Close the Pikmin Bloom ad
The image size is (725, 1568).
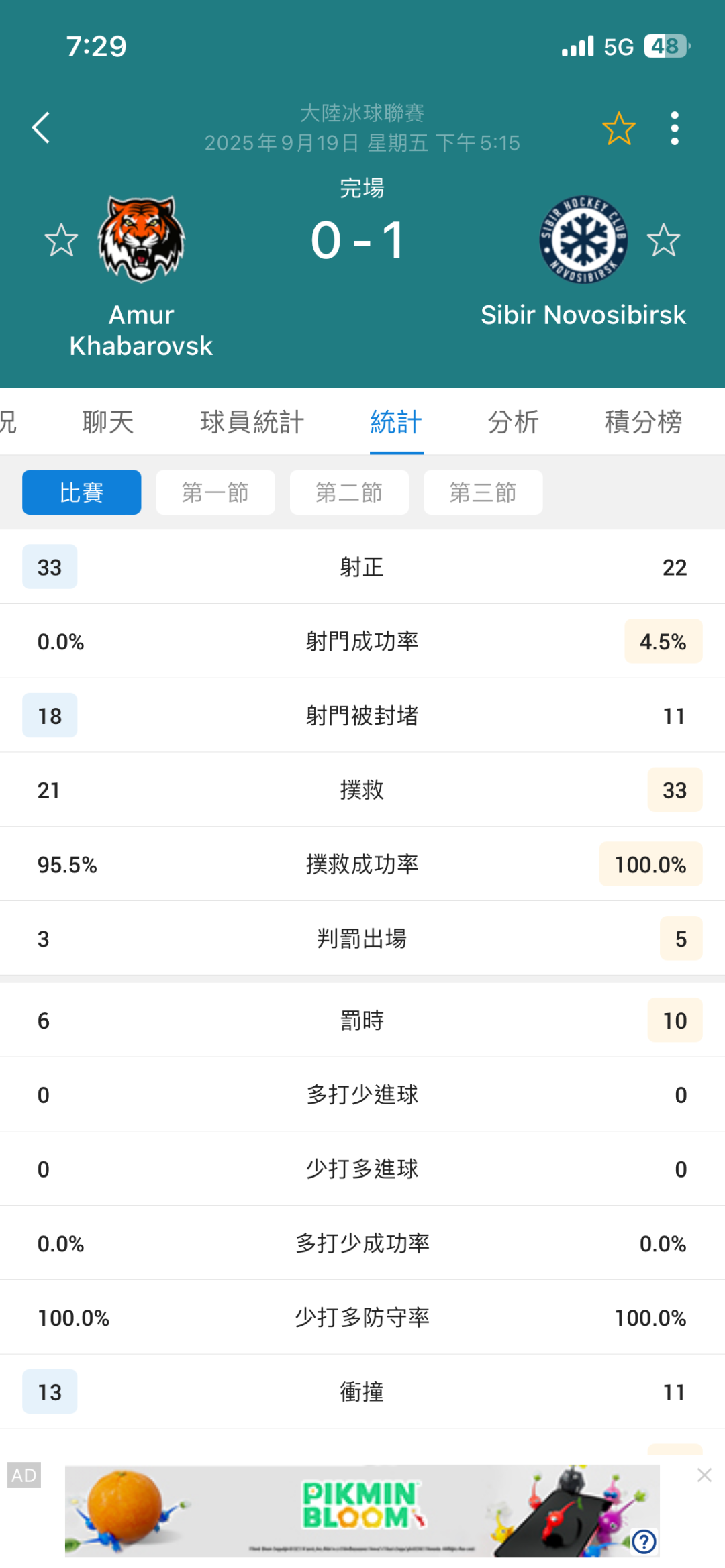coord(704,1475)
